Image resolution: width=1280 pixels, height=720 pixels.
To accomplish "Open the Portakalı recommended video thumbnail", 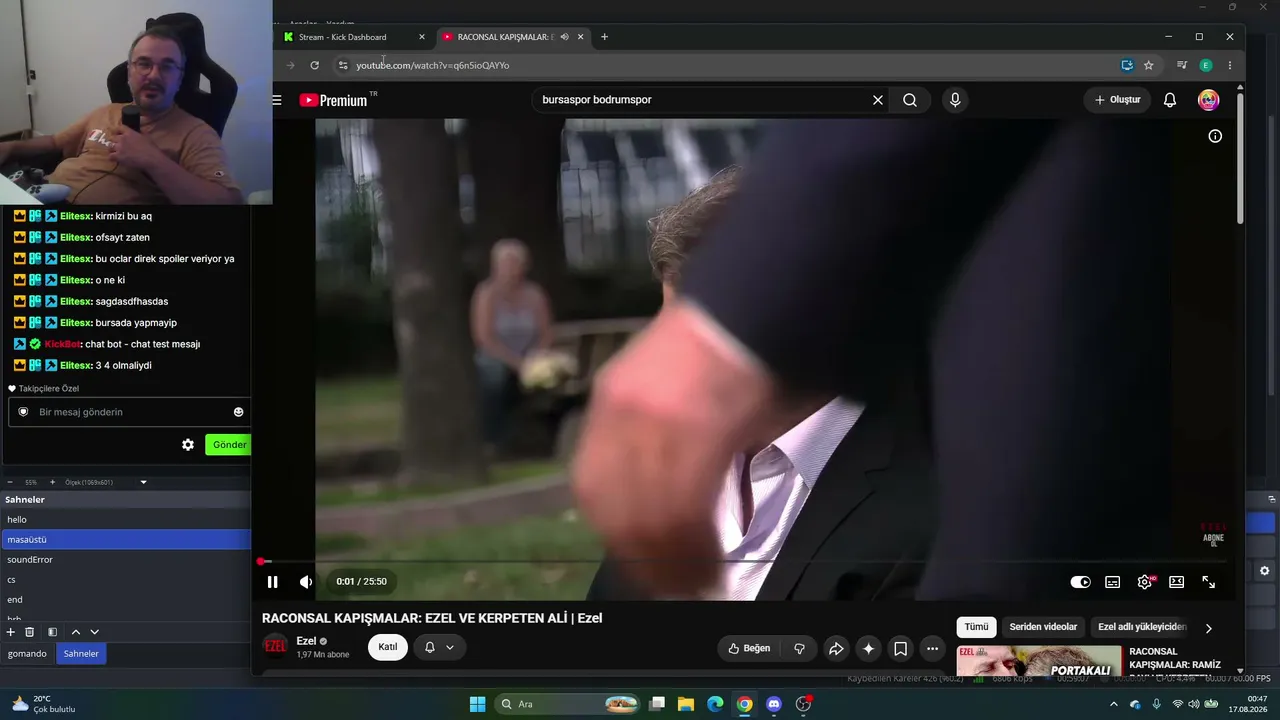I will tap(1038, 661).
